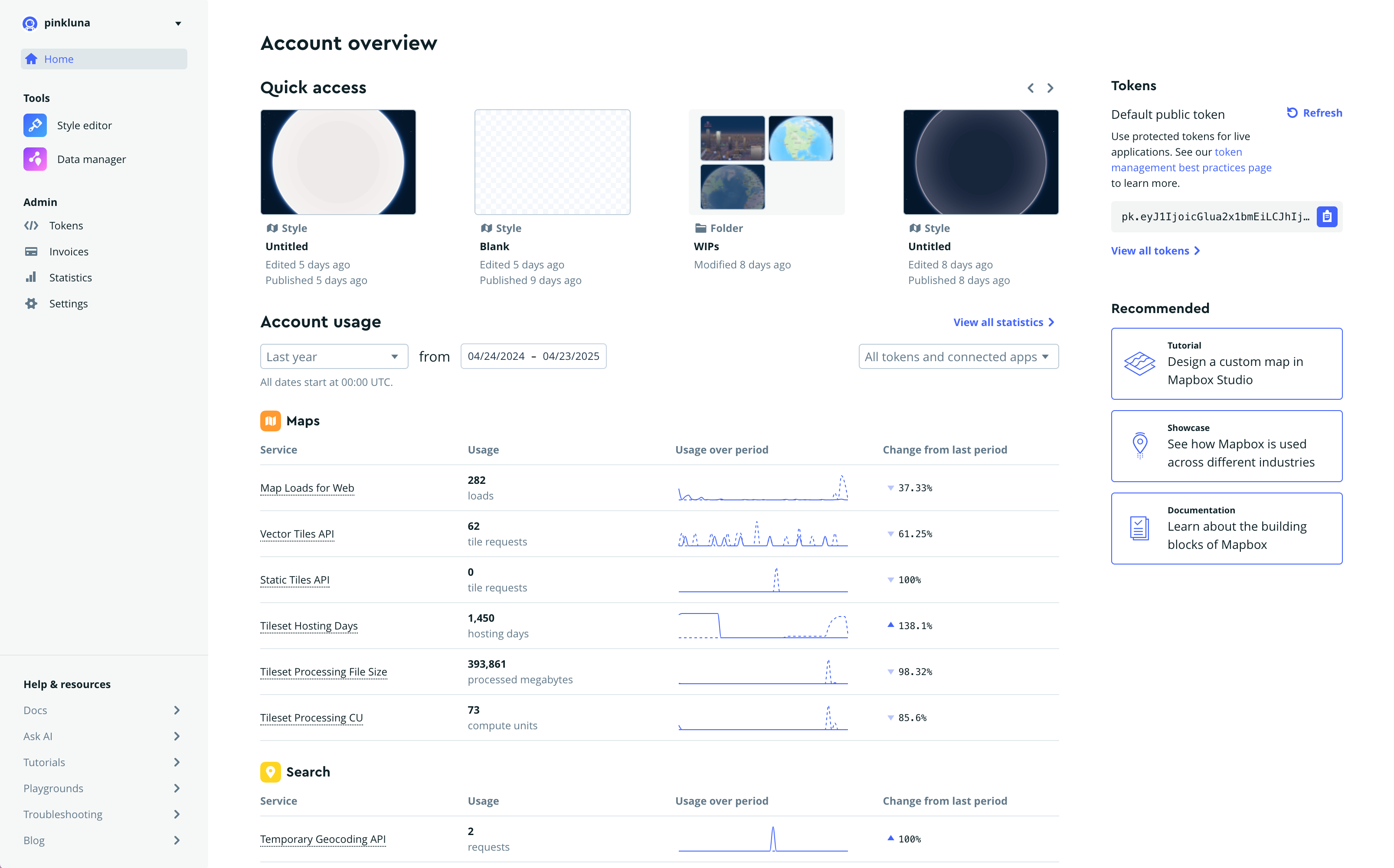Image resolution: width=1394 pixels, height=868 pixels.
Task: Go to previous Quick access items arrow
Action: click(1031, 88)
